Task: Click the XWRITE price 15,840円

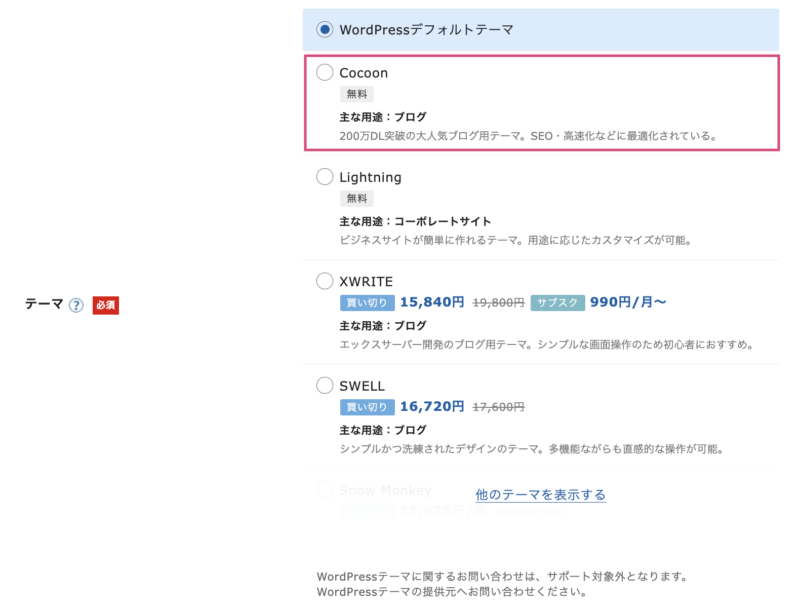Action: coord(432,302)
